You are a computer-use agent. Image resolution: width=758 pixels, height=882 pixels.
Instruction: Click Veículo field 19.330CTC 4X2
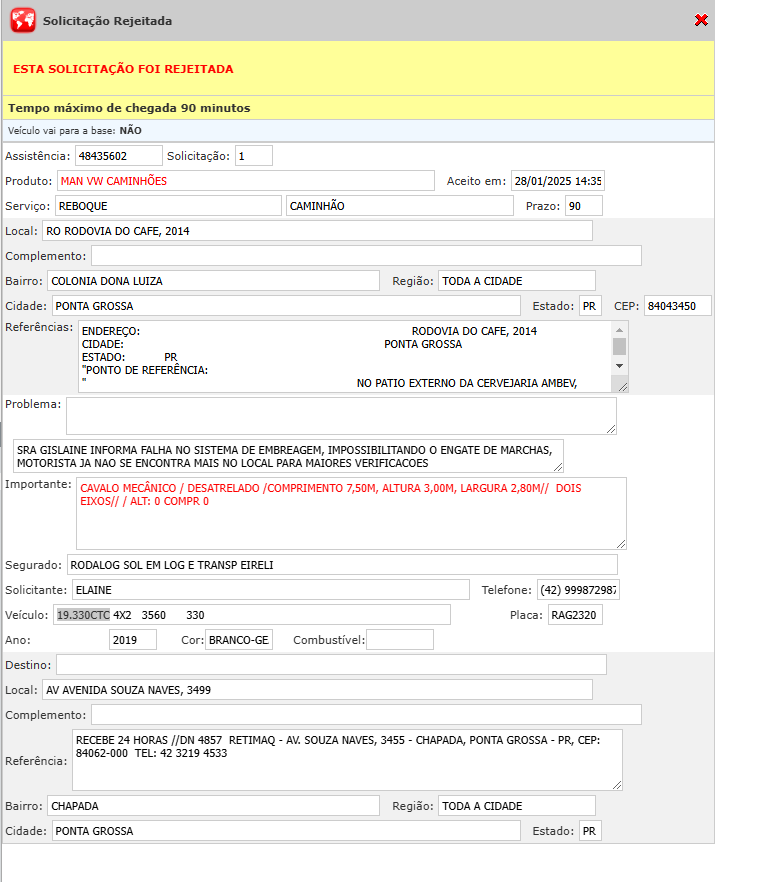tap(252, 615)
